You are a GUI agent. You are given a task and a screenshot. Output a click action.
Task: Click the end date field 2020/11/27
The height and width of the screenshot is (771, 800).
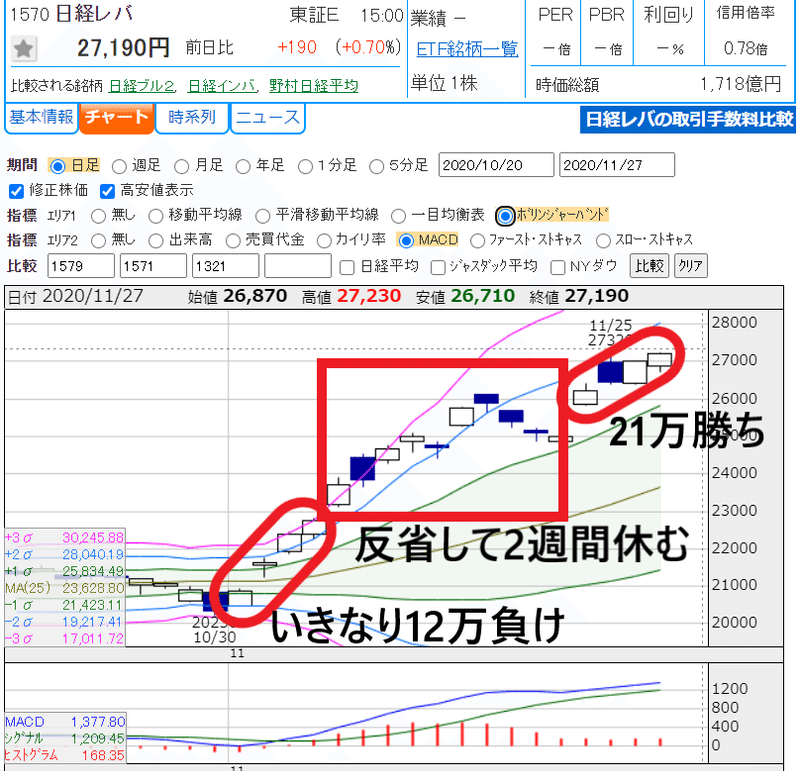(617, 165)
